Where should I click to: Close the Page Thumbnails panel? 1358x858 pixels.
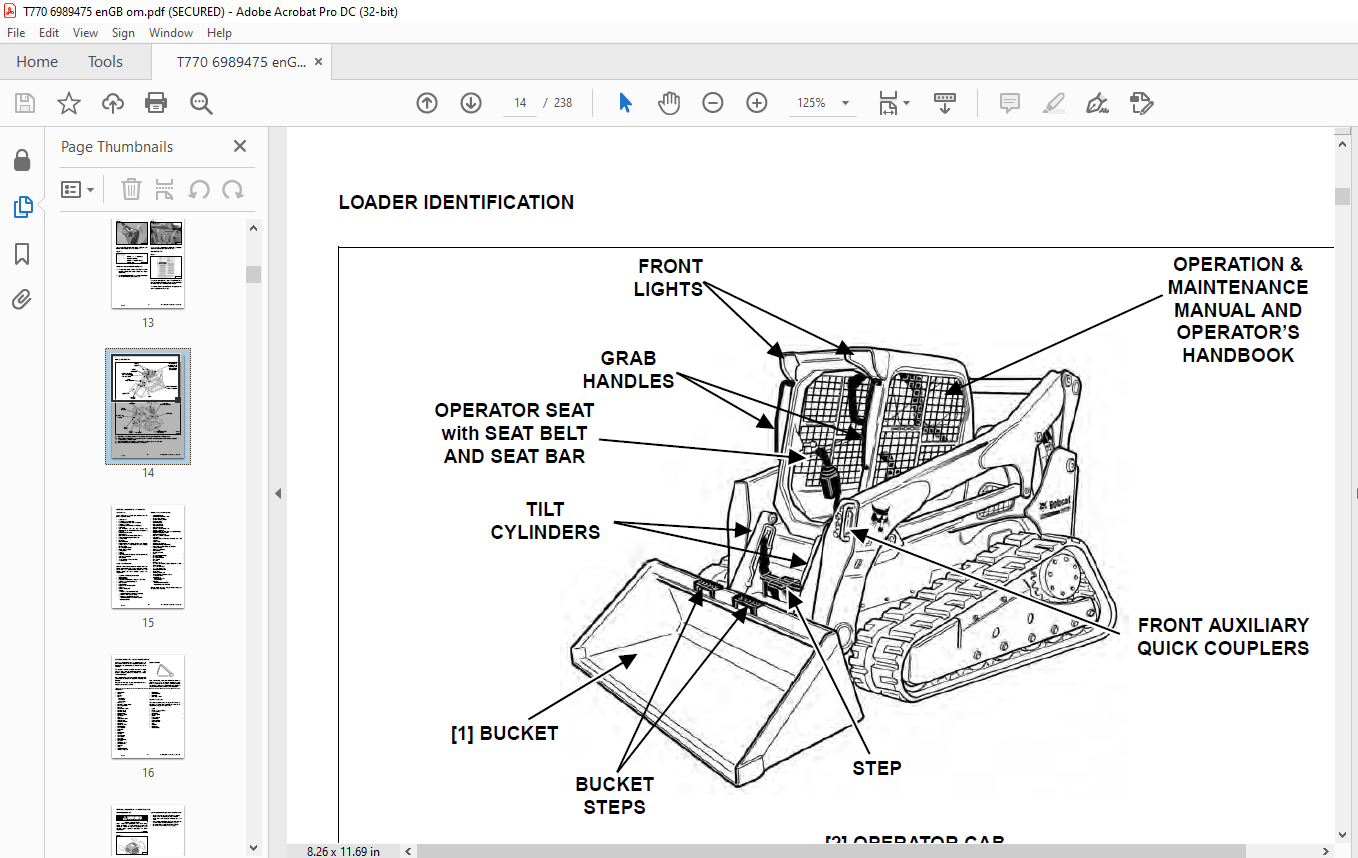(240, 147)
